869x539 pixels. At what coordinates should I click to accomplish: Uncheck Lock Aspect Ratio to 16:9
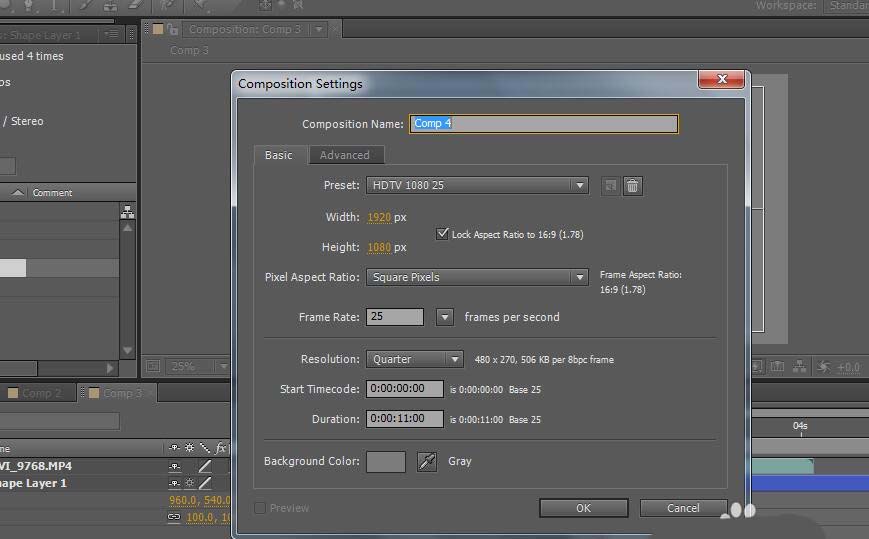(443, 234)
